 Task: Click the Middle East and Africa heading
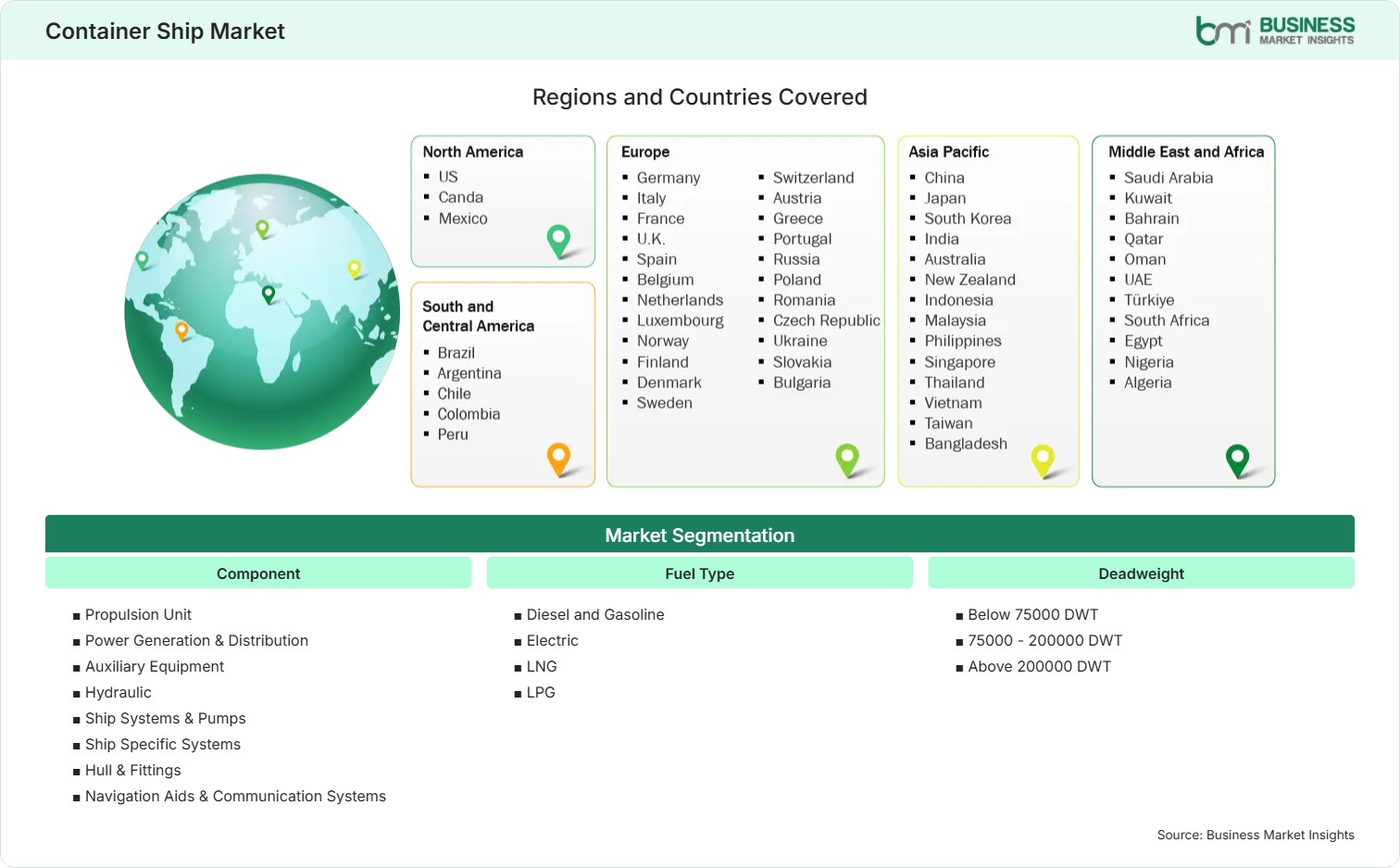click(1186, 152)
